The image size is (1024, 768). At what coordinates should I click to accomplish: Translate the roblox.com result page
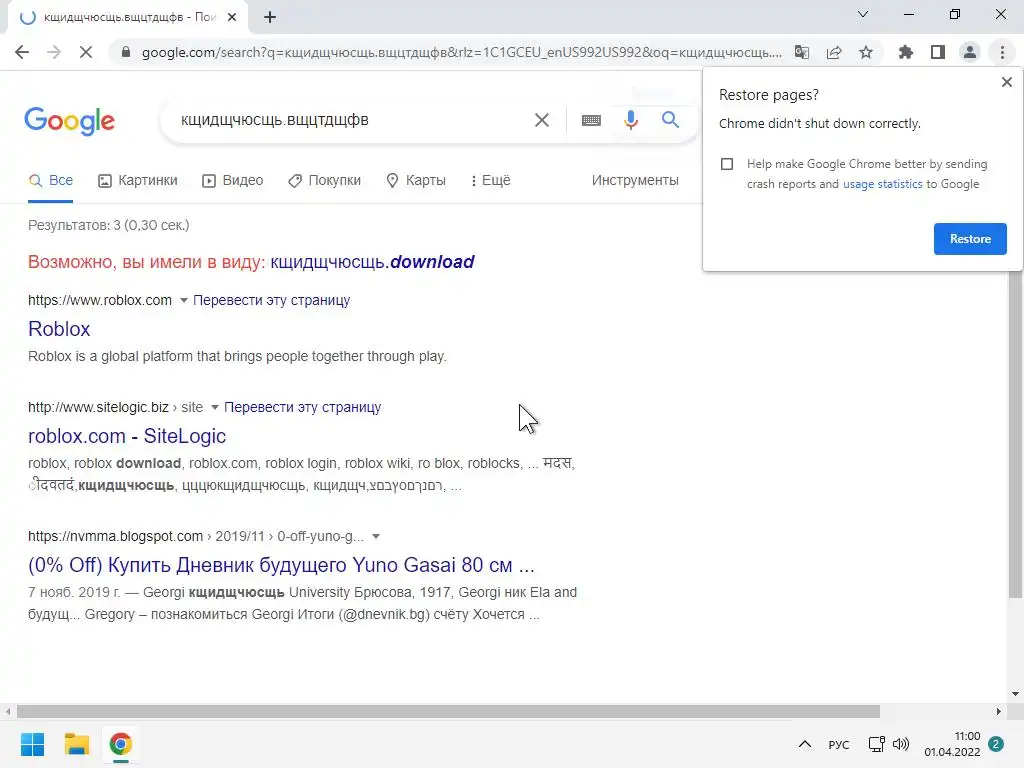click(x=272, y=300)
